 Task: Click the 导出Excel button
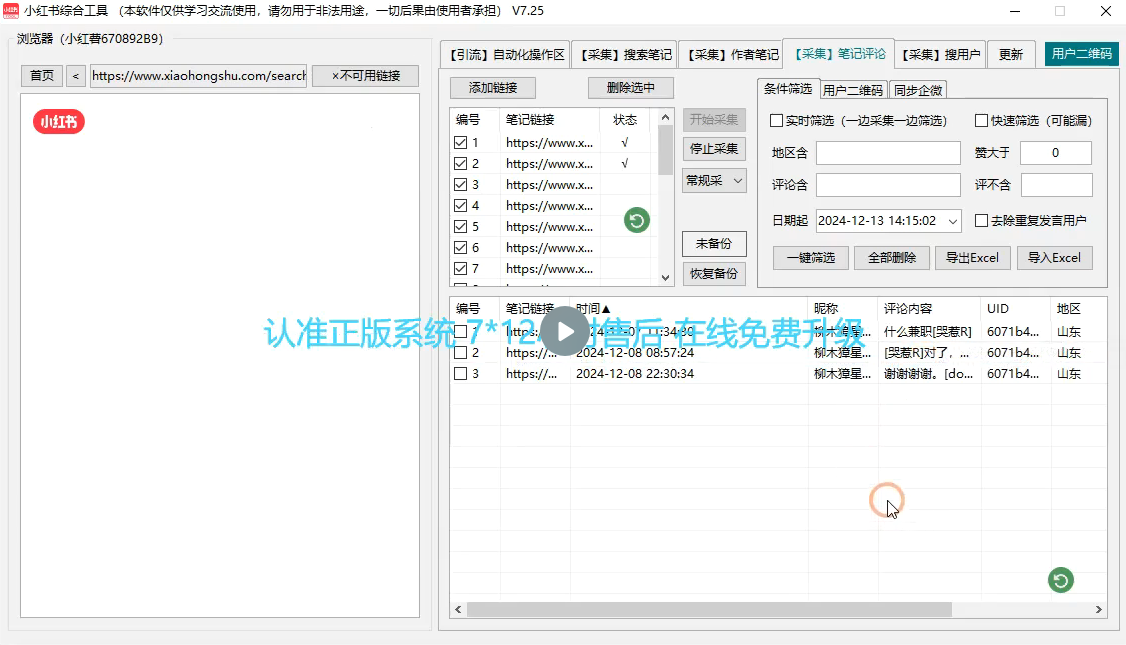(x=972, y=258)
